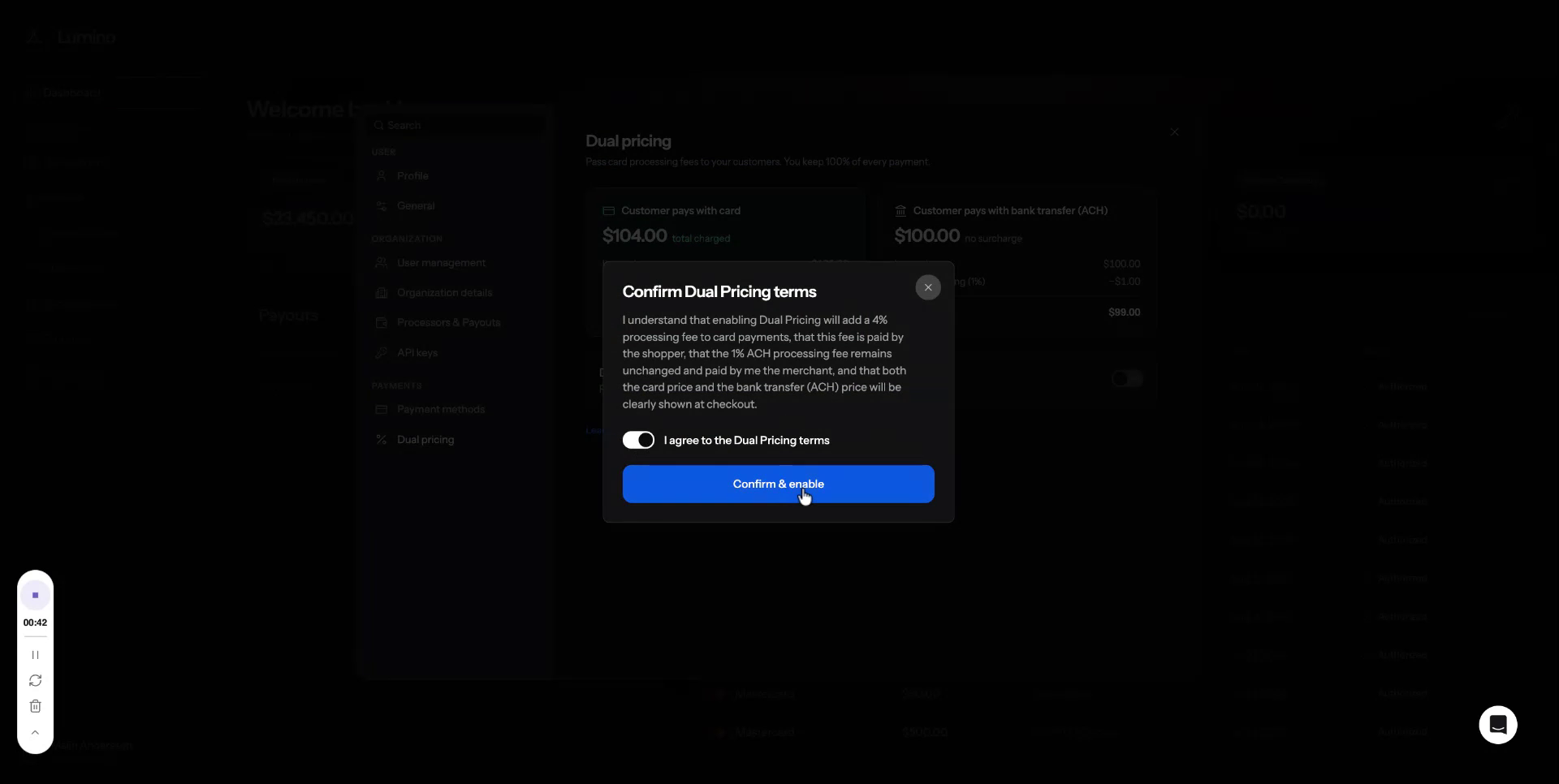Delete the recording with trash icon

[x=35, y=706]
